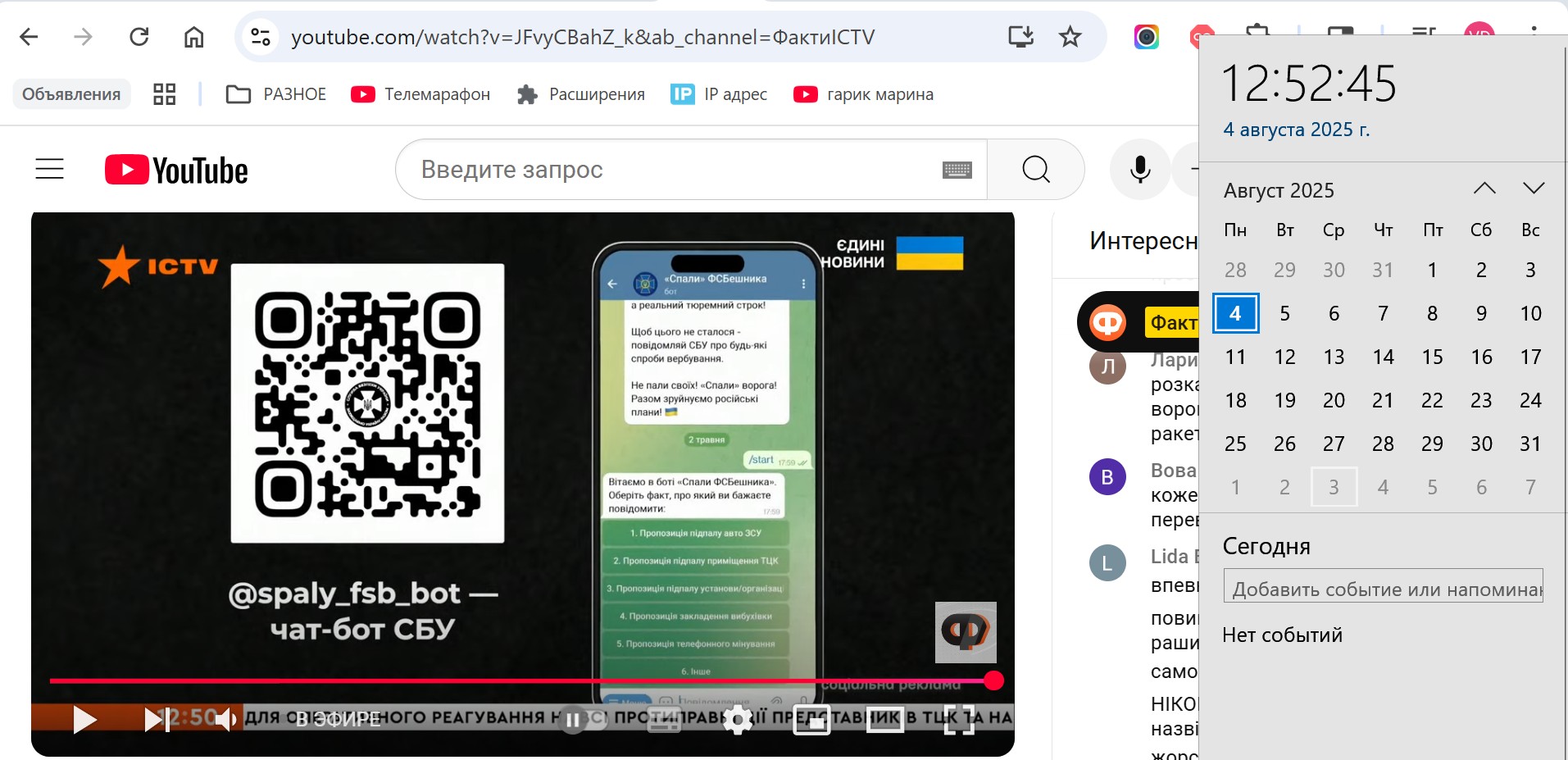Toggle theater mode for the video

tap(885, 720)
